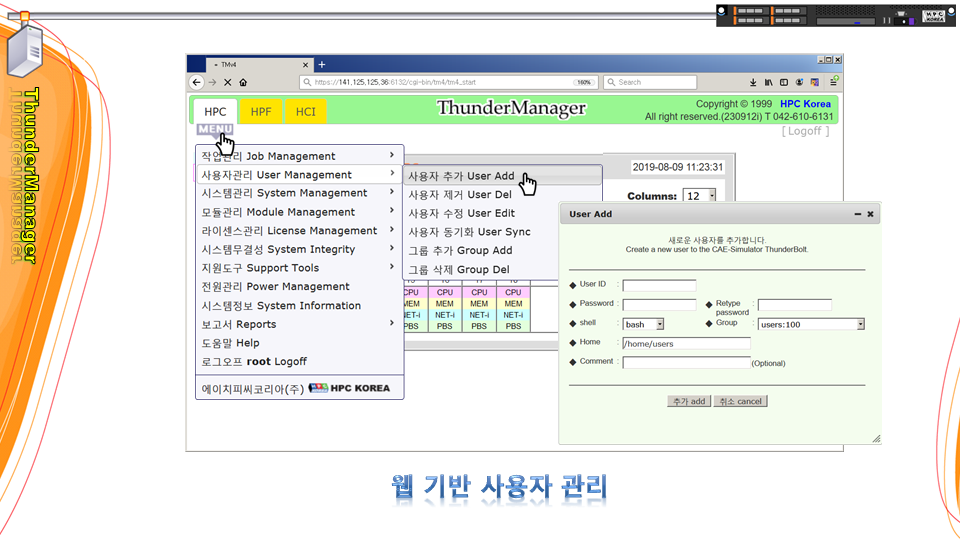Select Power Management menu entry
The height and width of the screenshot is (540, 960).
[x=299, y=287]
